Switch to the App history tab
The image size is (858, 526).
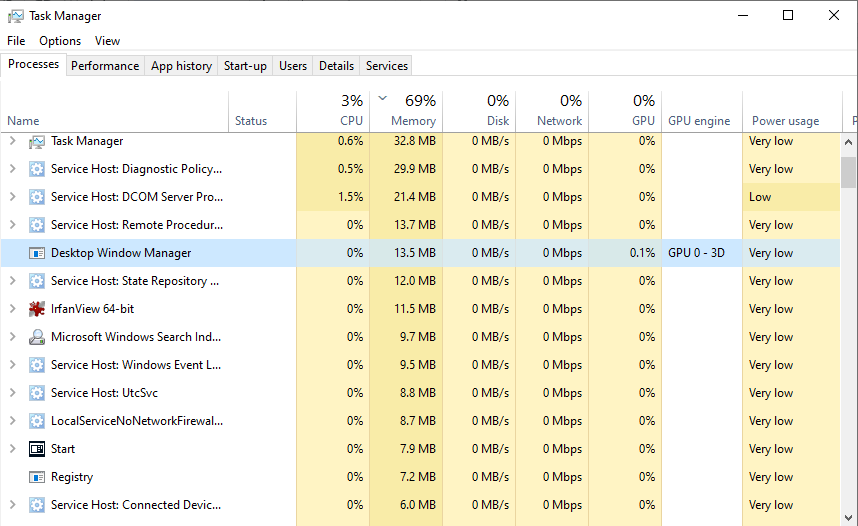(181, 66)
